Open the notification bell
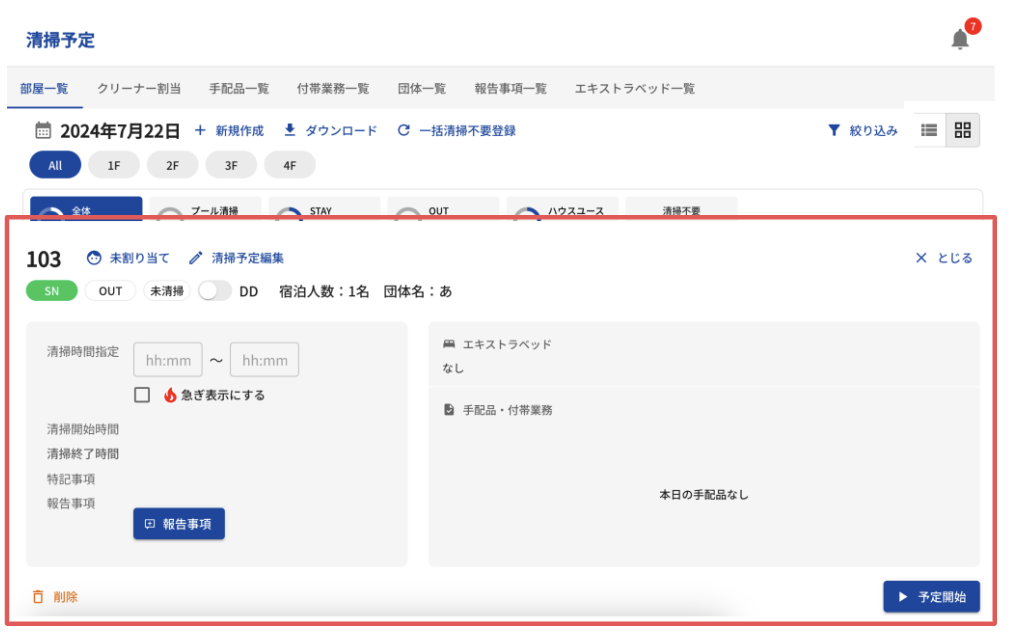1012x632 pixels. pos(960,39)
